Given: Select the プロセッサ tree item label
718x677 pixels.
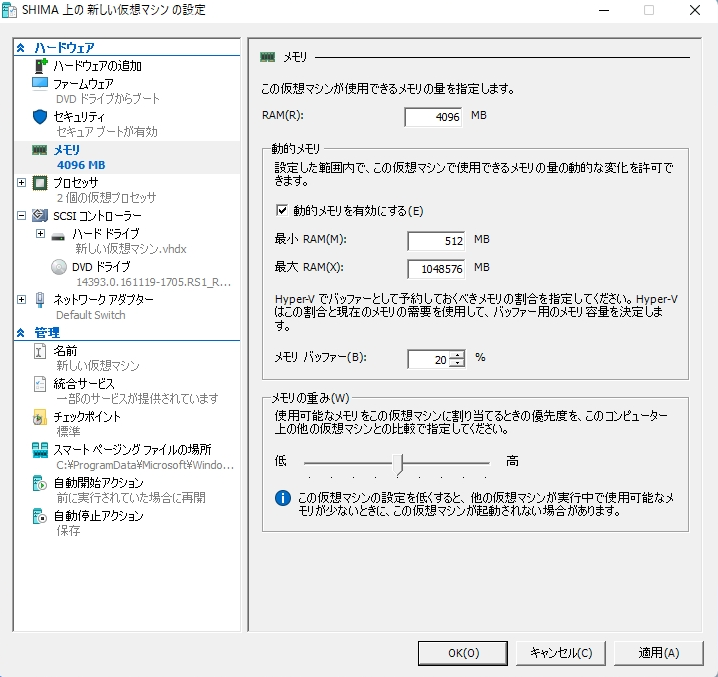Looking at the screenshot, I should click(x=76, y=183).
